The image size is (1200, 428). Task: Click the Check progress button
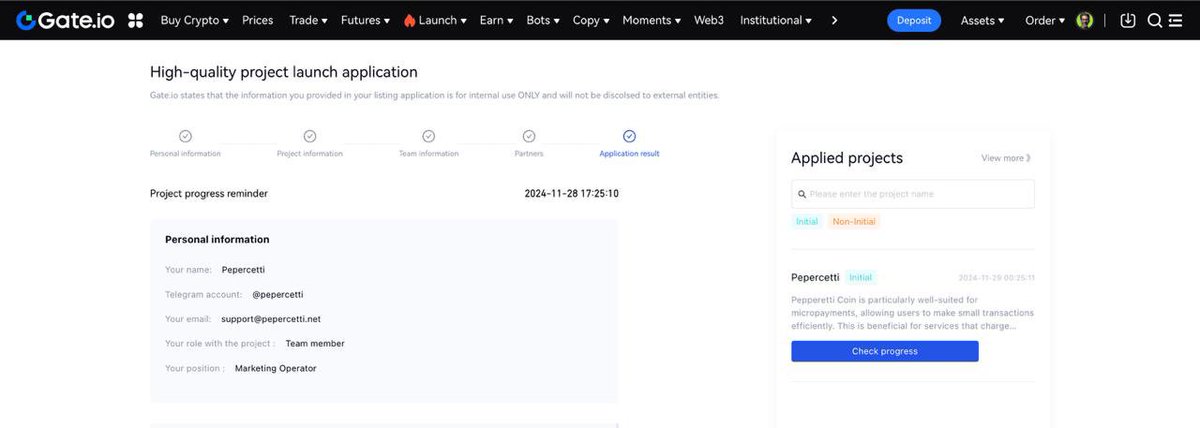click(885, 351)
